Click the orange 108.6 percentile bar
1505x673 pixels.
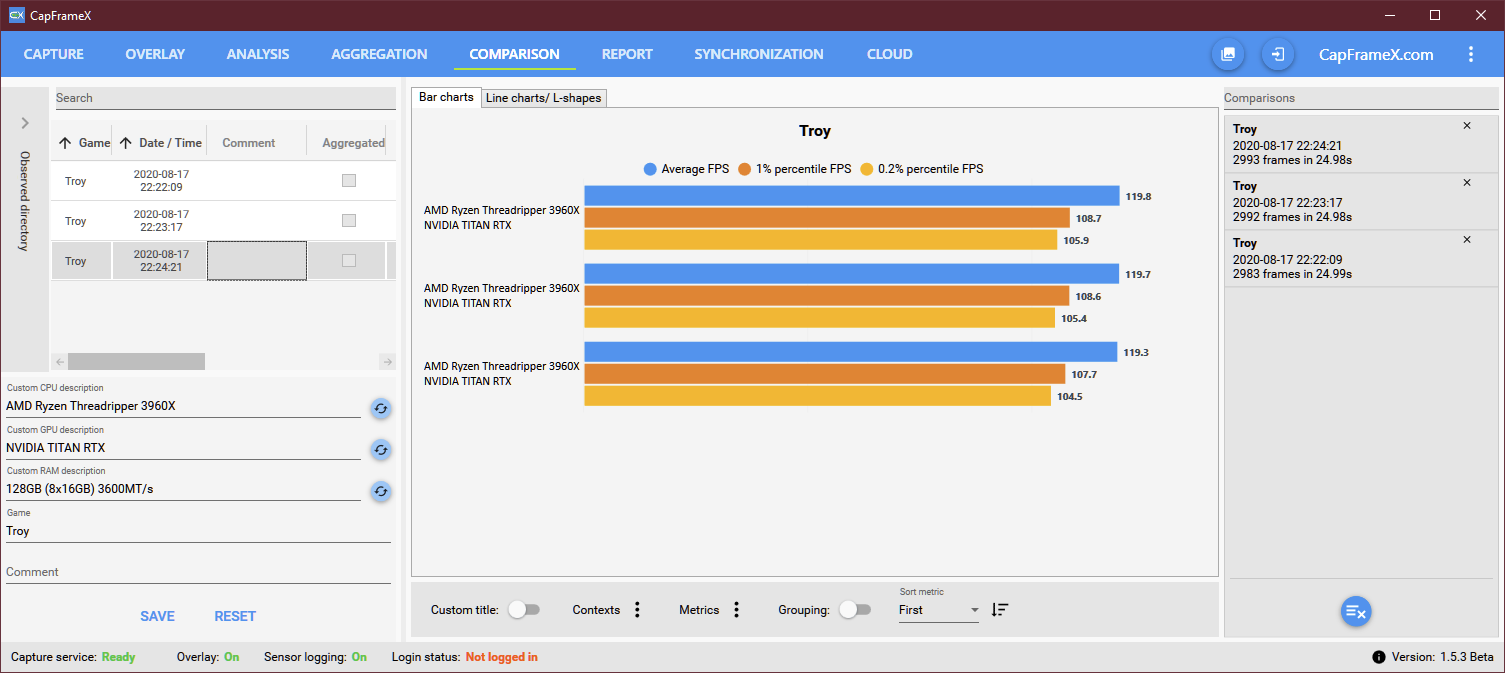point(827,296)
